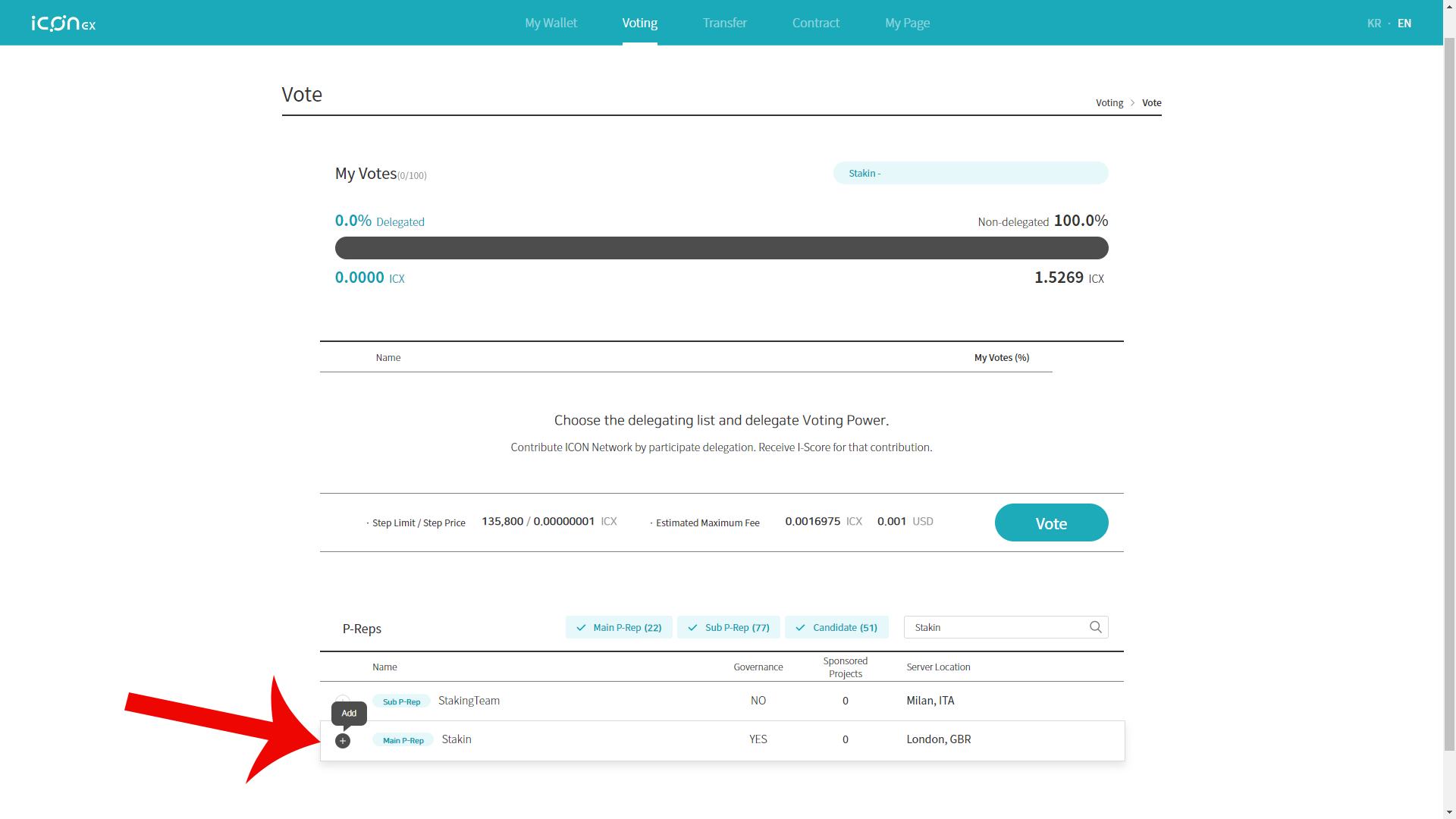Click the page vertical scrollbar

(1449, 394)
